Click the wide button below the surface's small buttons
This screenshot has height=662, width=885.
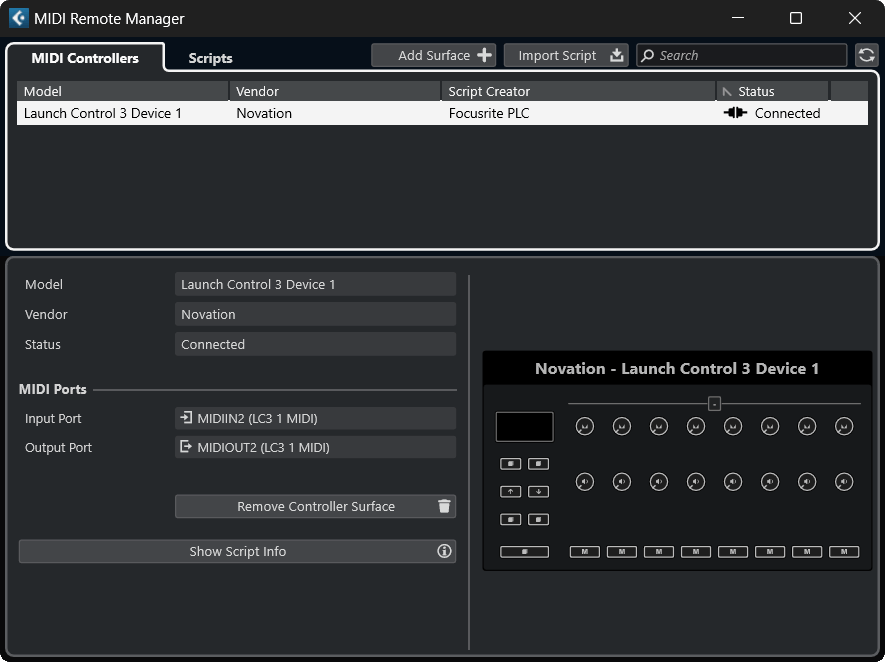524,552
